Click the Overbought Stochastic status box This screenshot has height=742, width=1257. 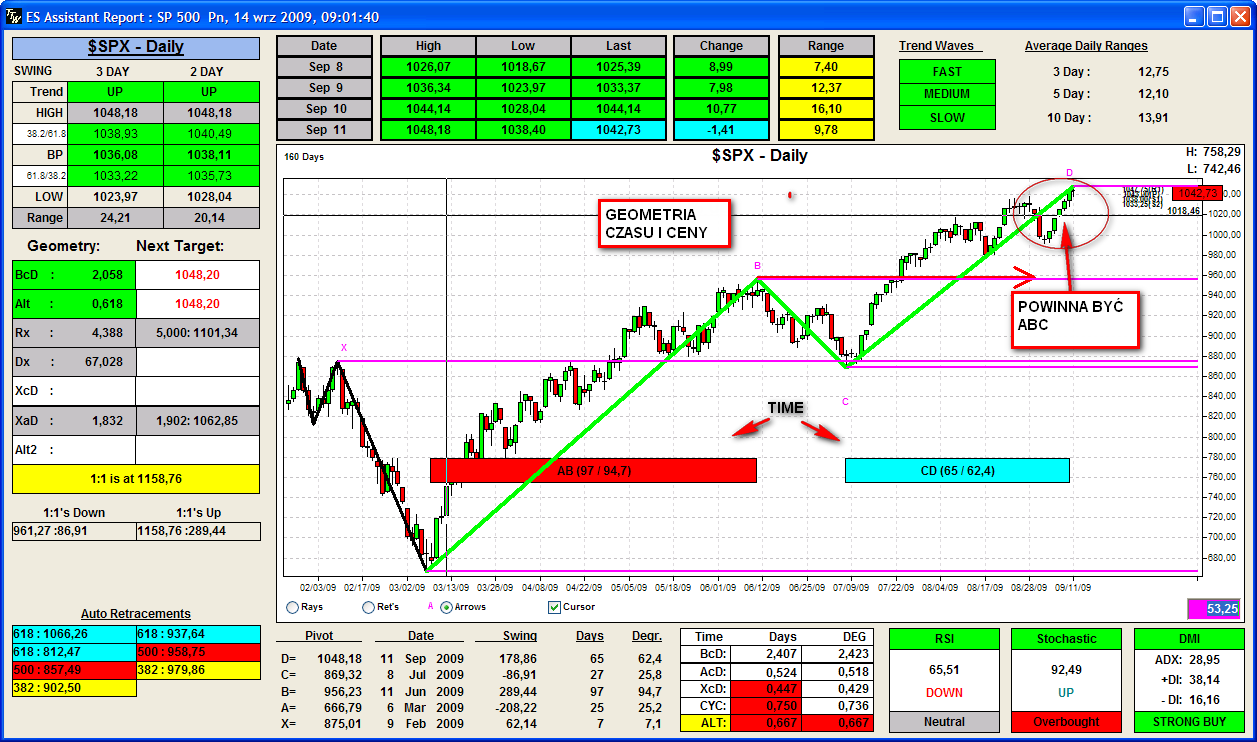(1066, 721)
